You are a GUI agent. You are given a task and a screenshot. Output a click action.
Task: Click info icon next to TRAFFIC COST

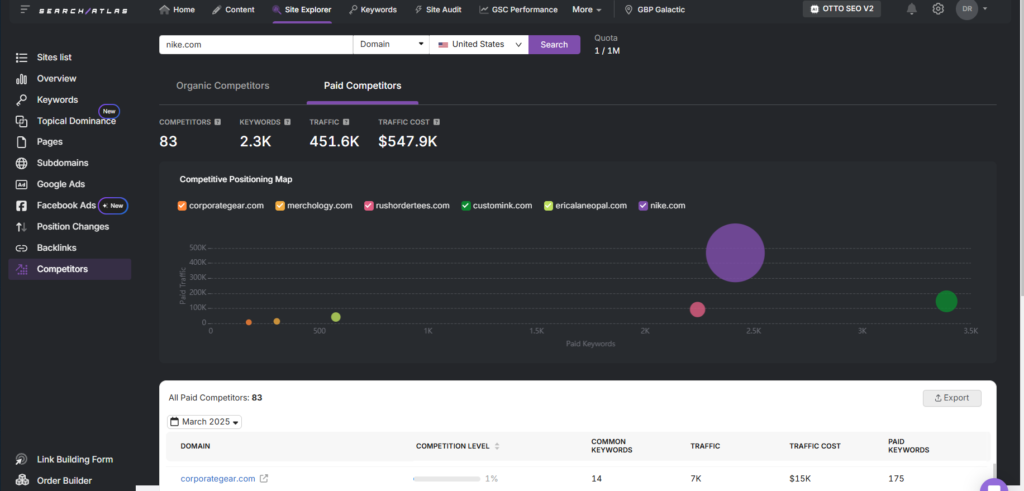pyautogui.click(x=436, y=122)
